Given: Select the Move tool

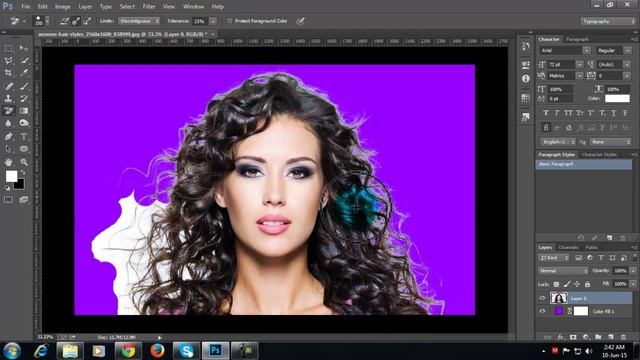Looking at the screenshot, I should pos(24,48).
